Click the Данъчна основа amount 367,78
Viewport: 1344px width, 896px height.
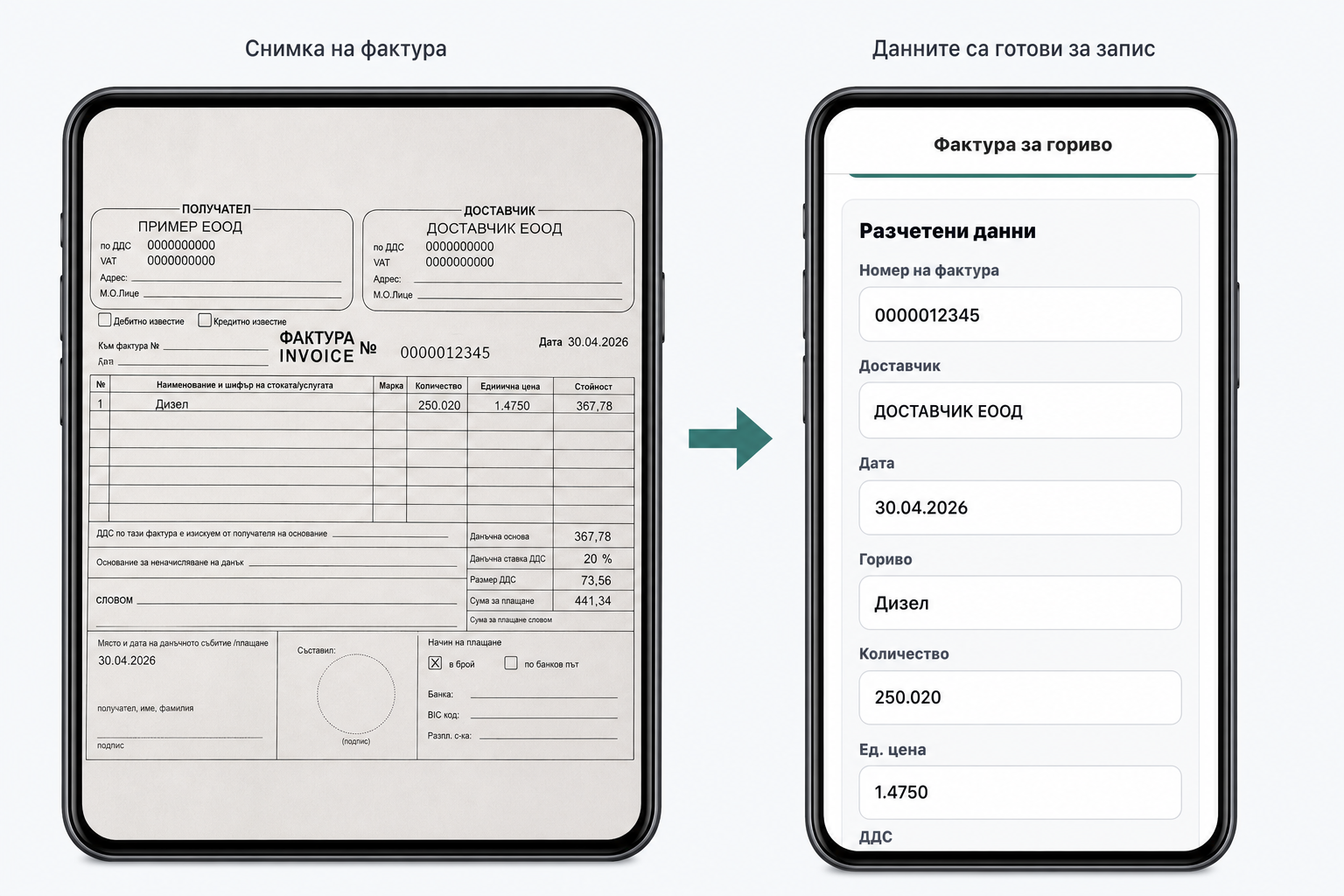pos(592,536)
